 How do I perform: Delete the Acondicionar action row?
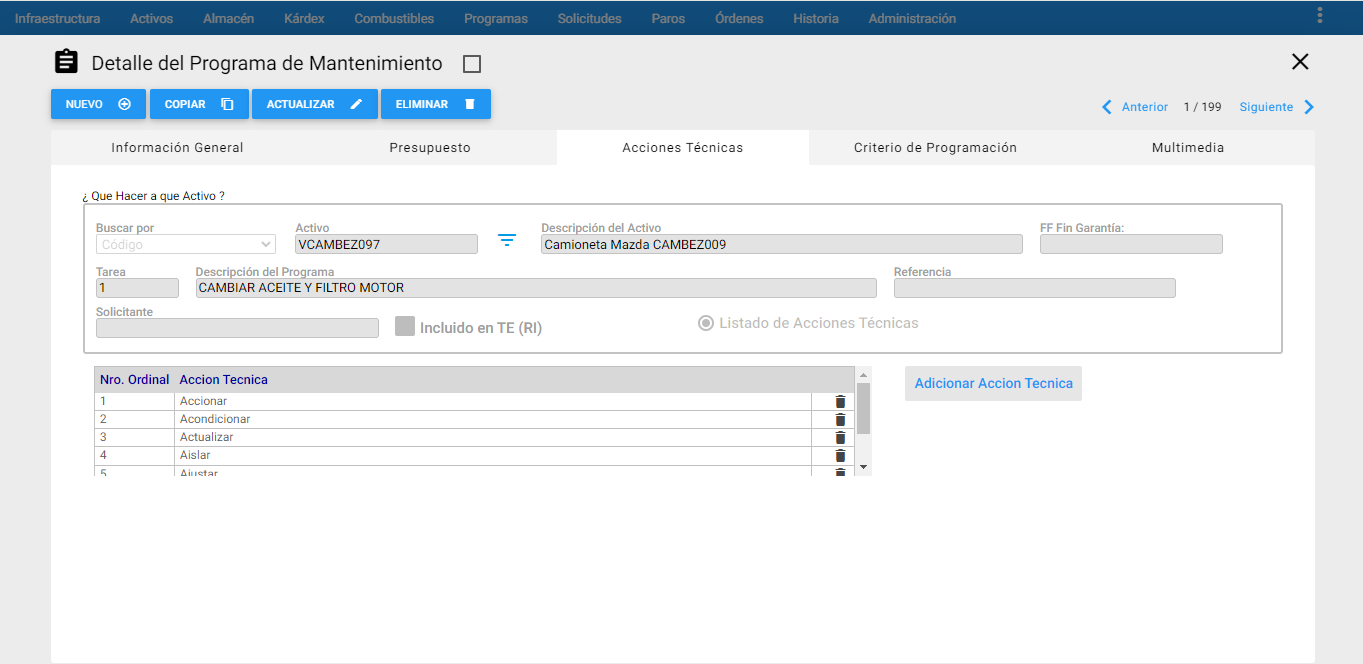tap(840, 419)
